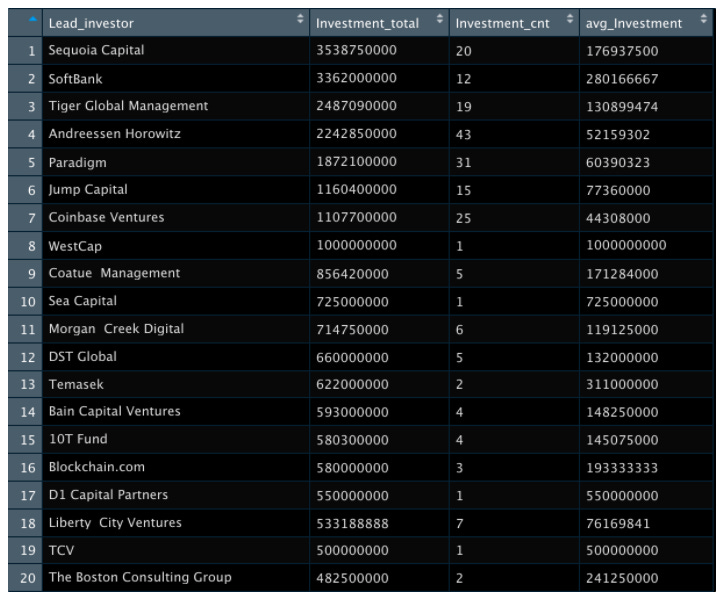Select the Bain Capital Ventures cell
This screenshot has height=600, width=725.
point(176,411)
